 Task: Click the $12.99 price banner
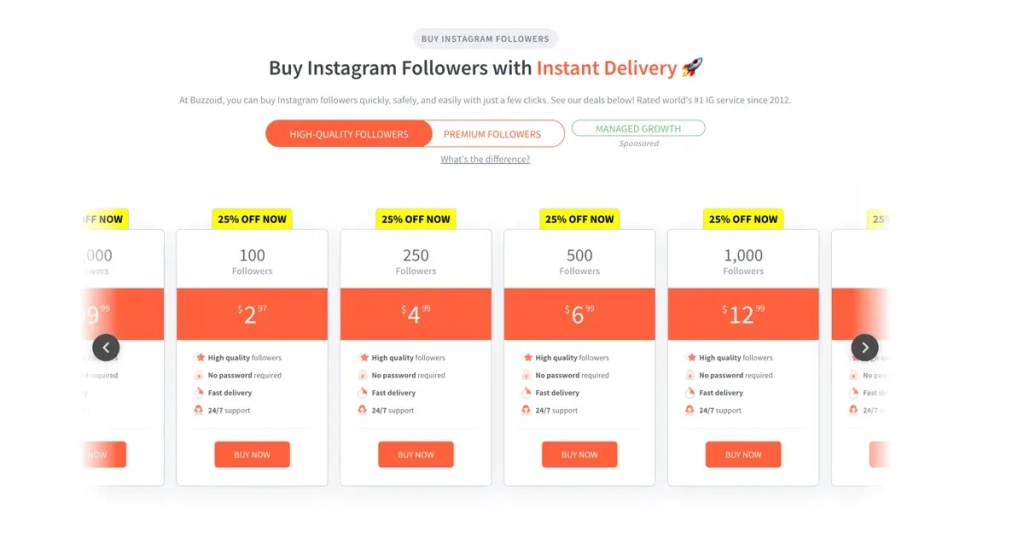(743, 314)
